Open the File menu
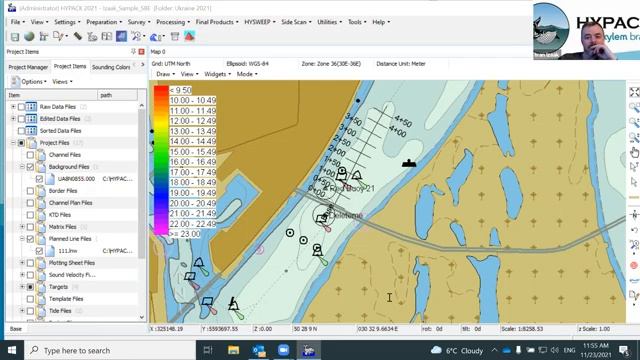This screenshot has height=360, width=640. click(x=18, y=22)
